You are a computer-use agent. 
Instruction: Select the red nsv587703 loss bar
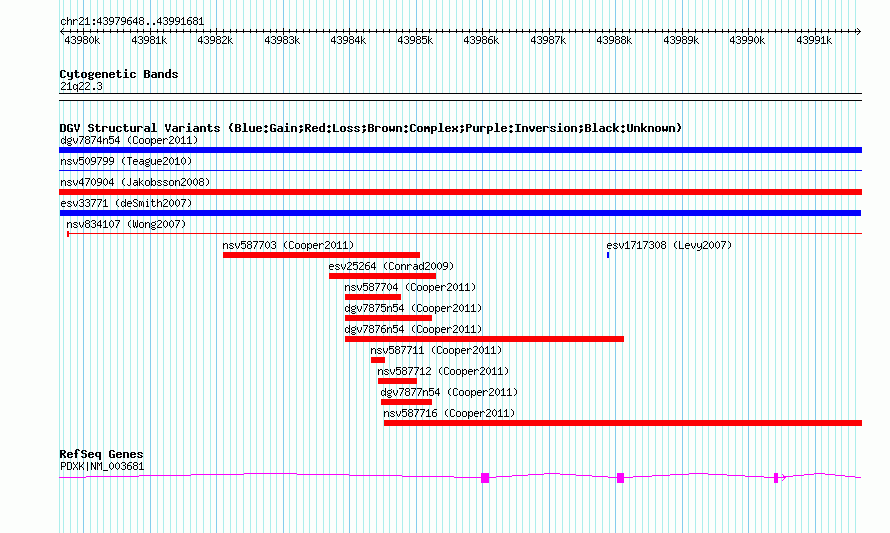click(x=321, y=255)
